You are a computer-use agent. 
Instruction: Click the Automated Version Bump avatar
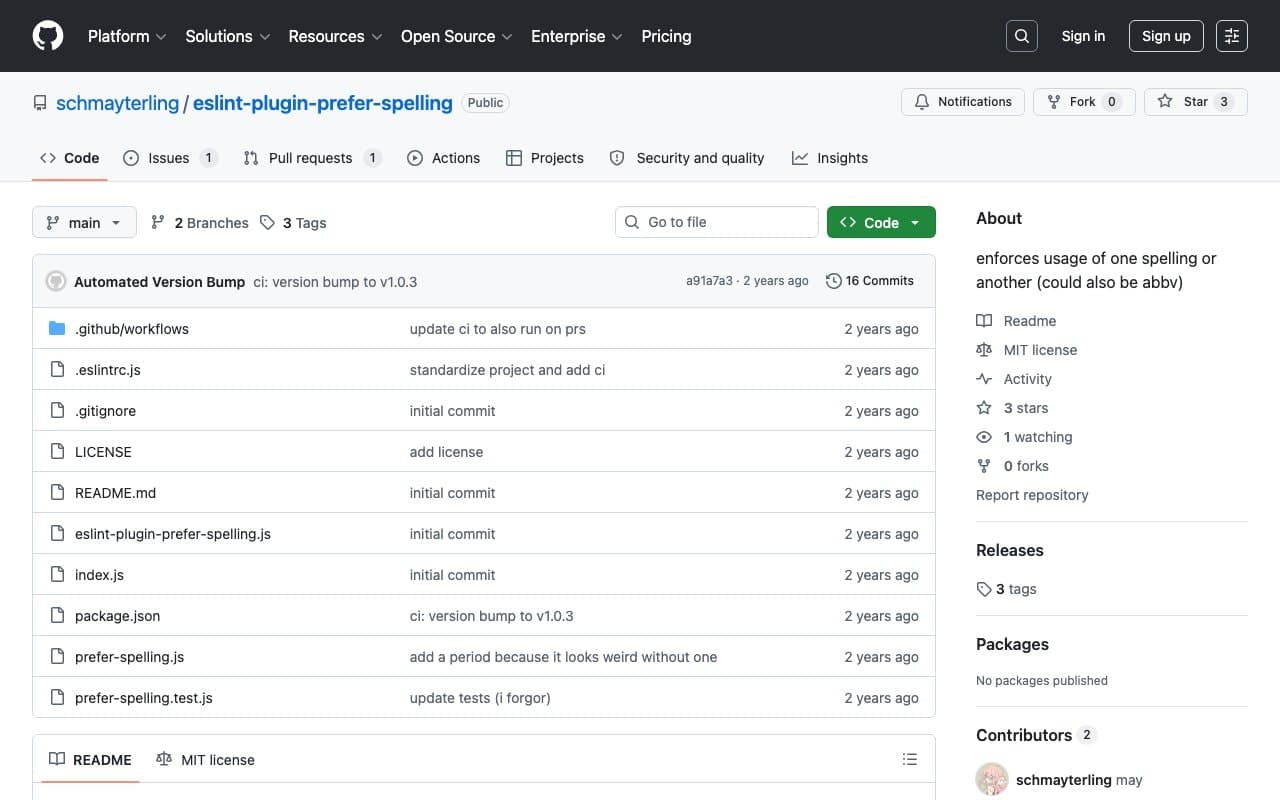coord(56,282)
